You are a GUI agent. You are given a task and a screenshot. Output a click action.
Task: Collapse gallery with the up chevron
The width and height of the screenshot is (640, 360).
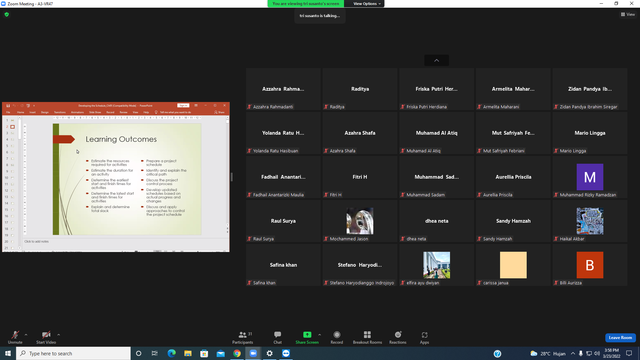436,60
